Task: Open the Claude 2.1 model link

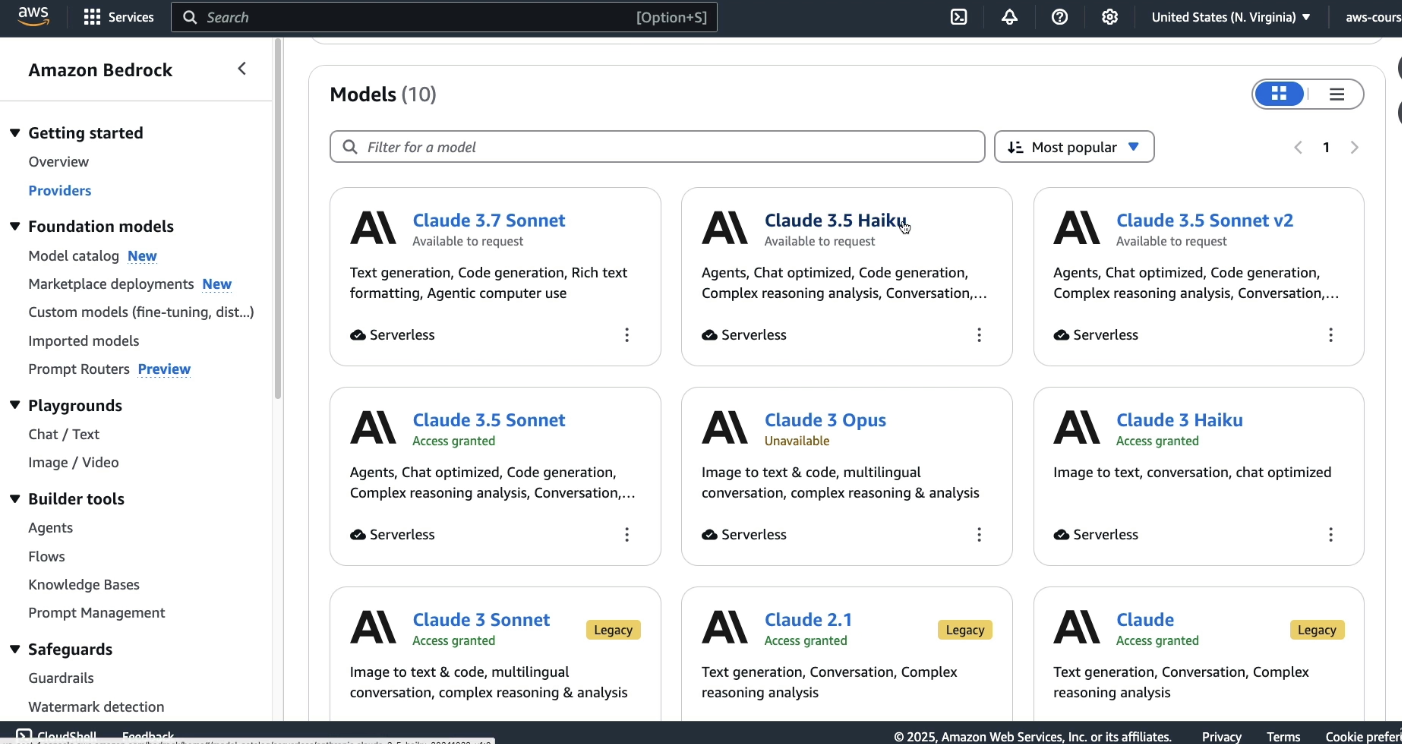Action: pos(808,620)
